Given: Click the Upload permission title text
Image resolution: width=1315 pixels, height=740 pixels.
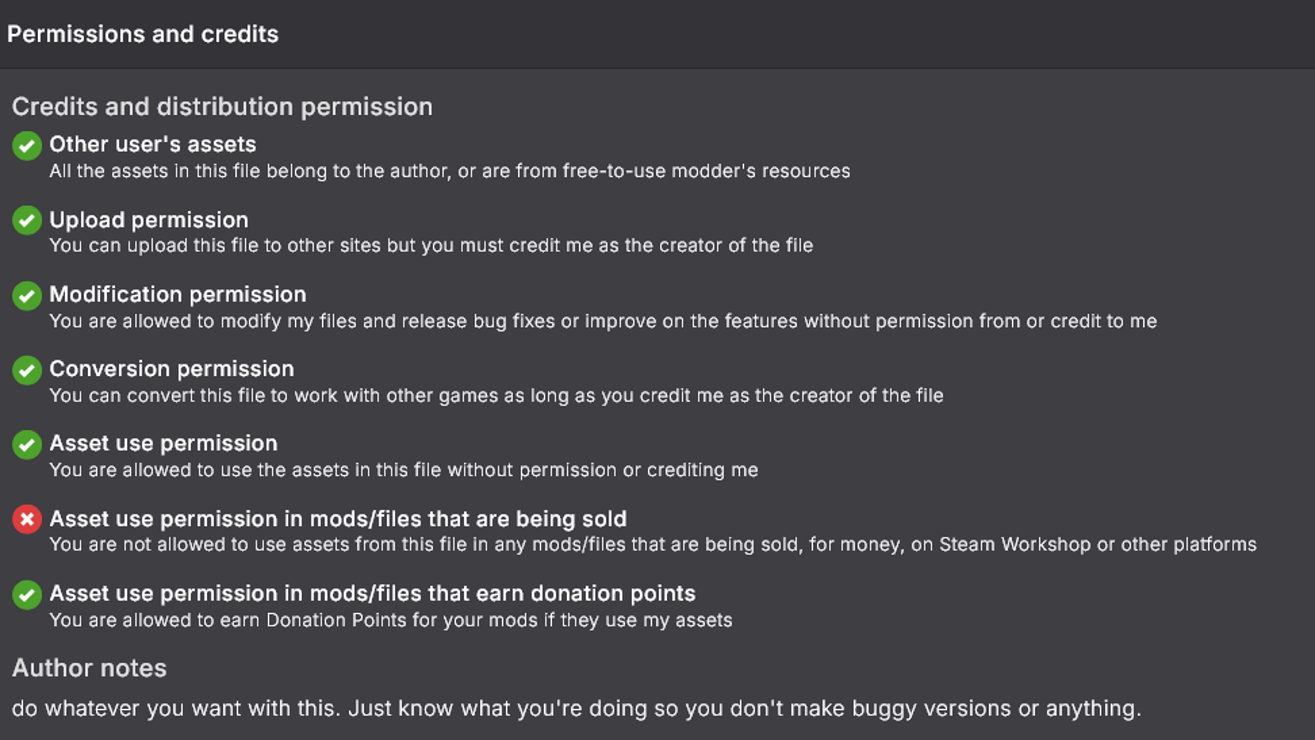Looking at the screenshot, I should 149,220.
